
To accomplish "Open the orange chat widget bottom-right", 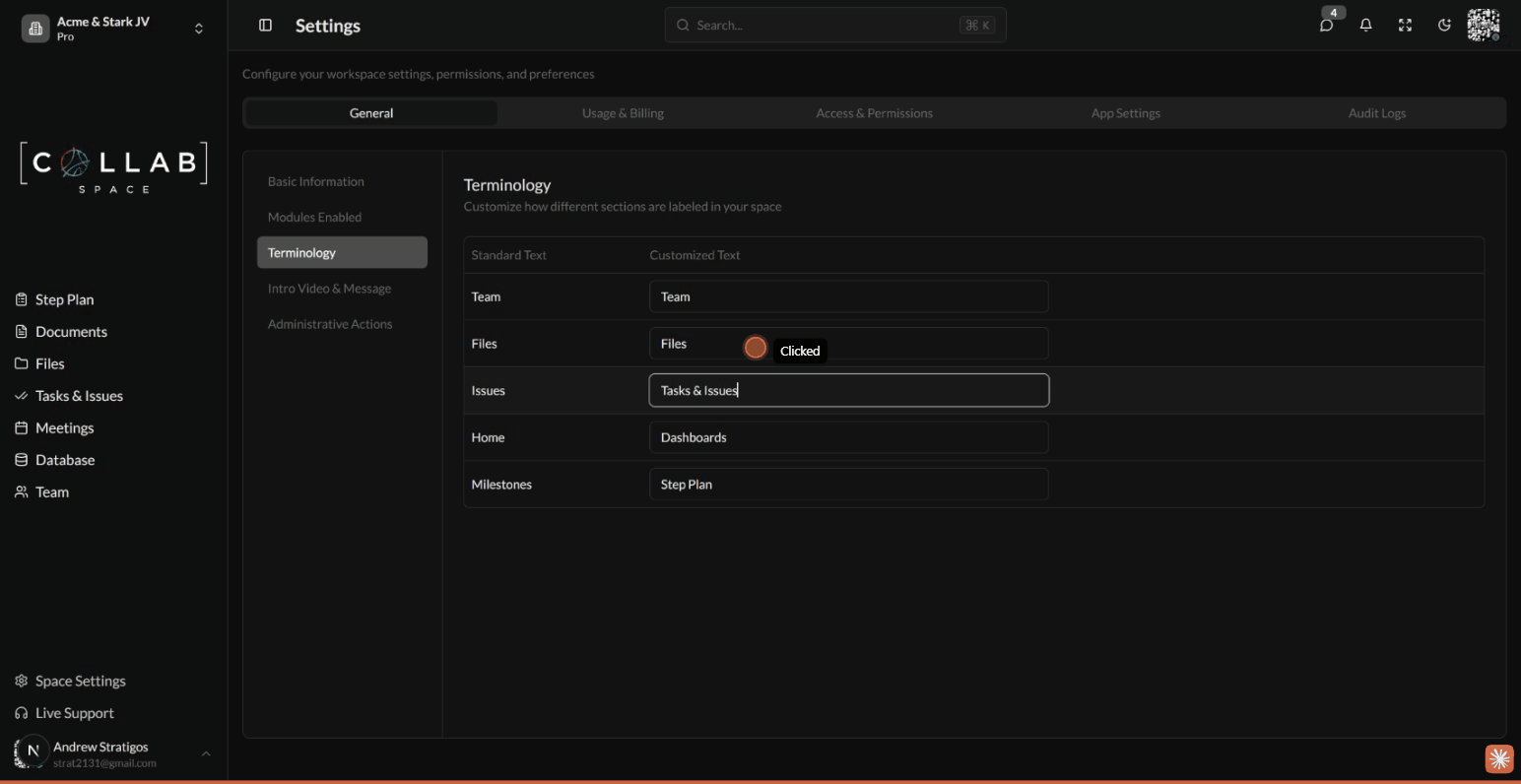I will (1498, 758).
